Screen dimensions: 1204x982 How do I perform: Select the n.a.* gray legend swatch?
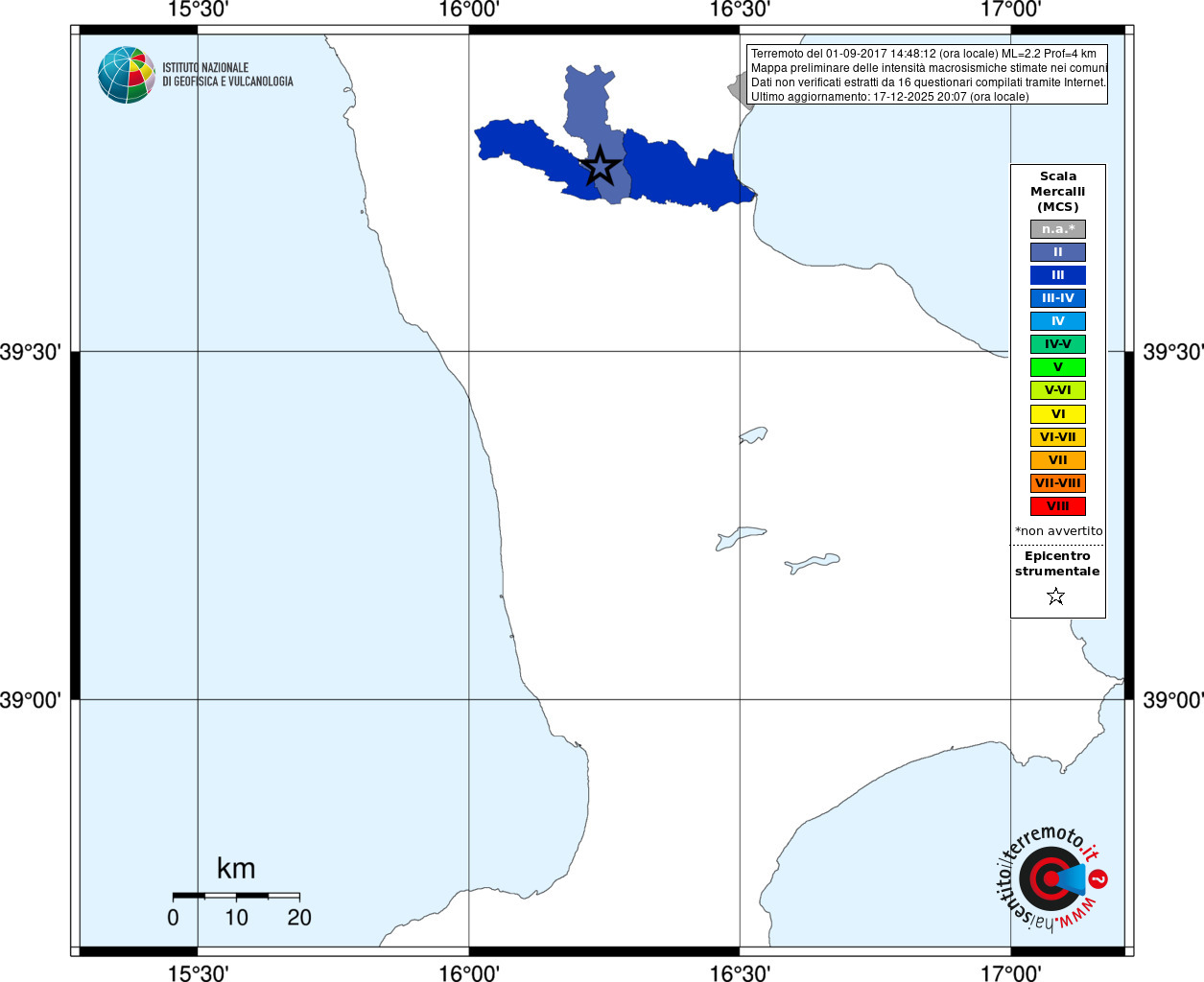(x=1058, y=229)
